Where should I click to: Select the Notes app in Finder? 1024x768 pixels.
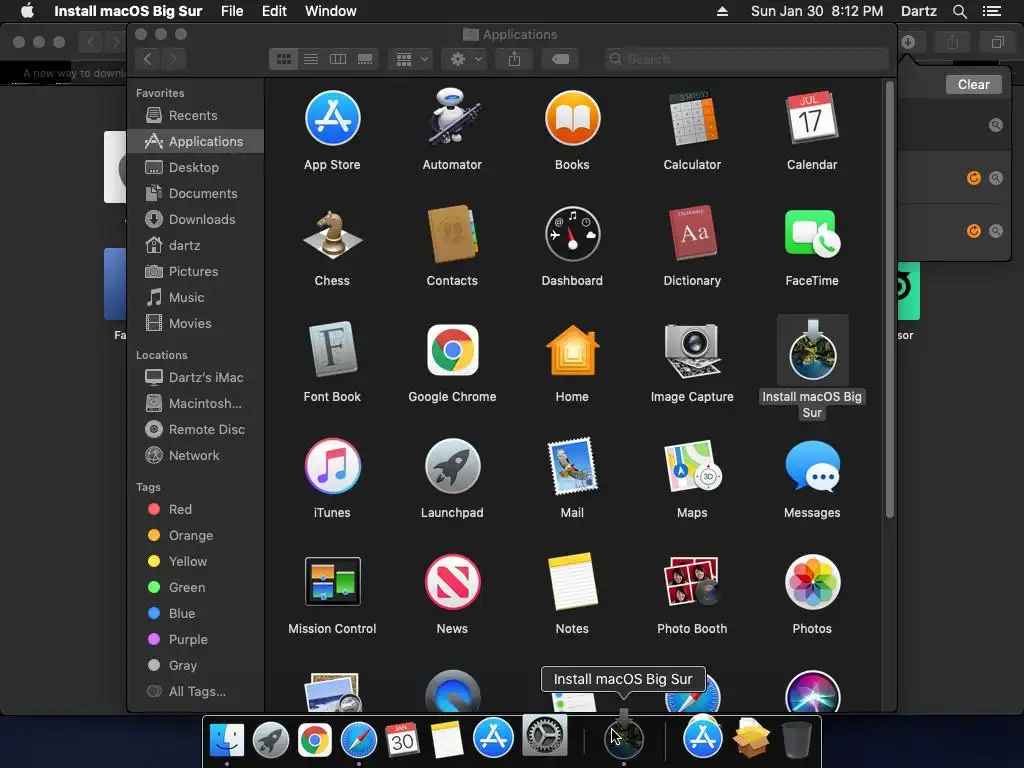click(572, 581)
